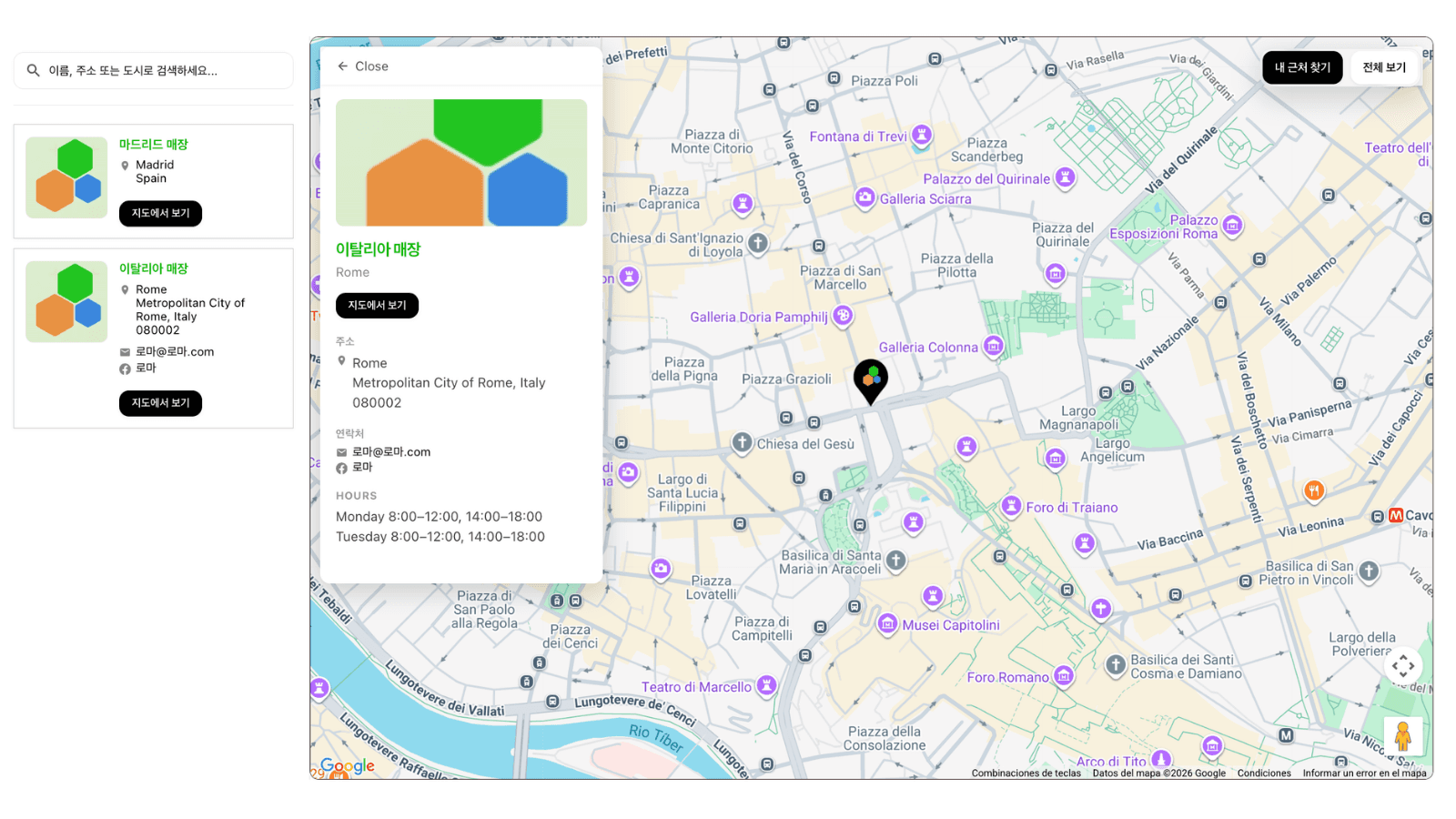Click the Foro di Traiano marker icon
This screenshot has height=819, width=1456.
1011,506
